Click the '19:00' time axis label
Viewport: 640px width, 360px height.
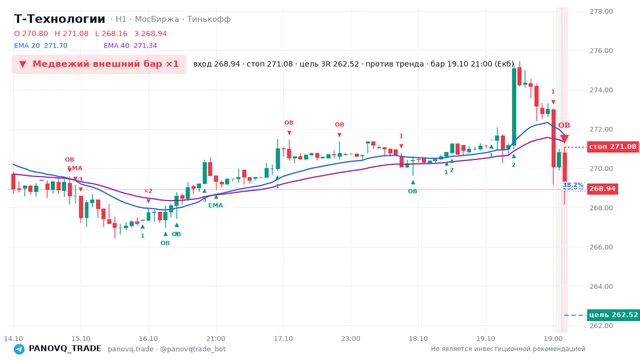[553, 339]
